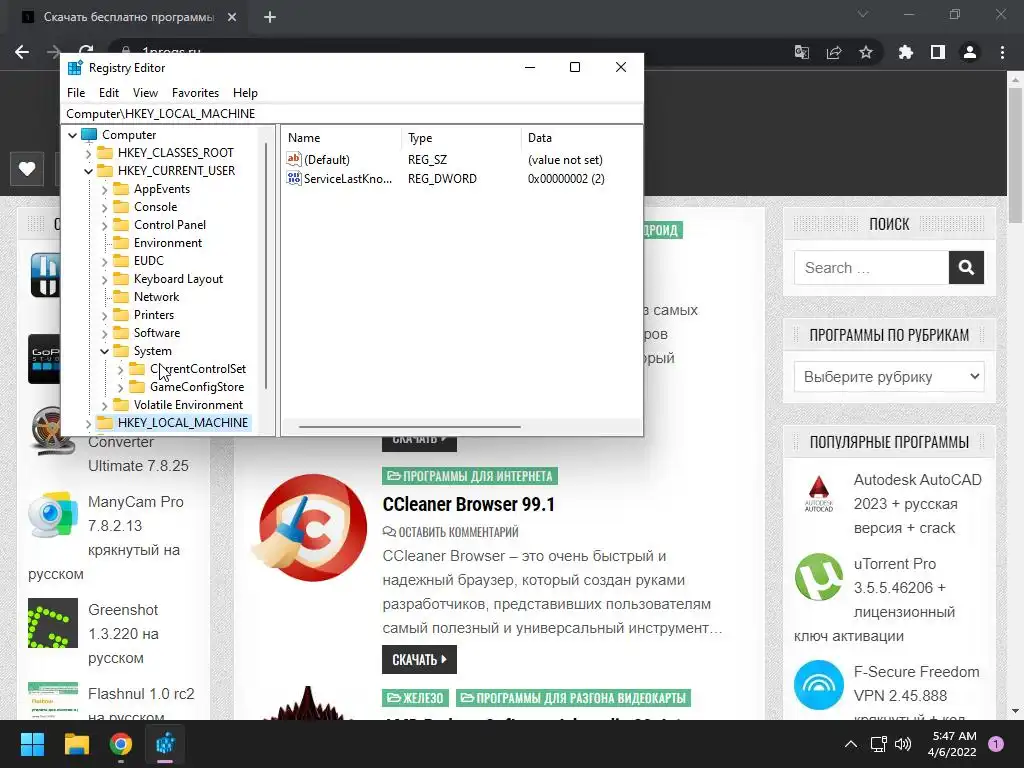Click the ЖЕЛЕЗО category tag

[x=415, y=698]
